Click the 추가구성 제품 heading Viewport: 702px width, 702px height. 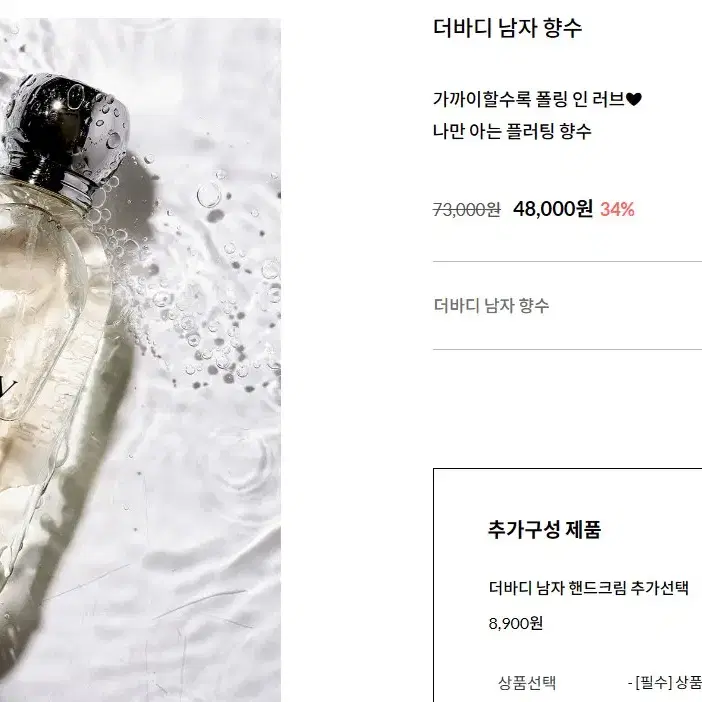544,529
